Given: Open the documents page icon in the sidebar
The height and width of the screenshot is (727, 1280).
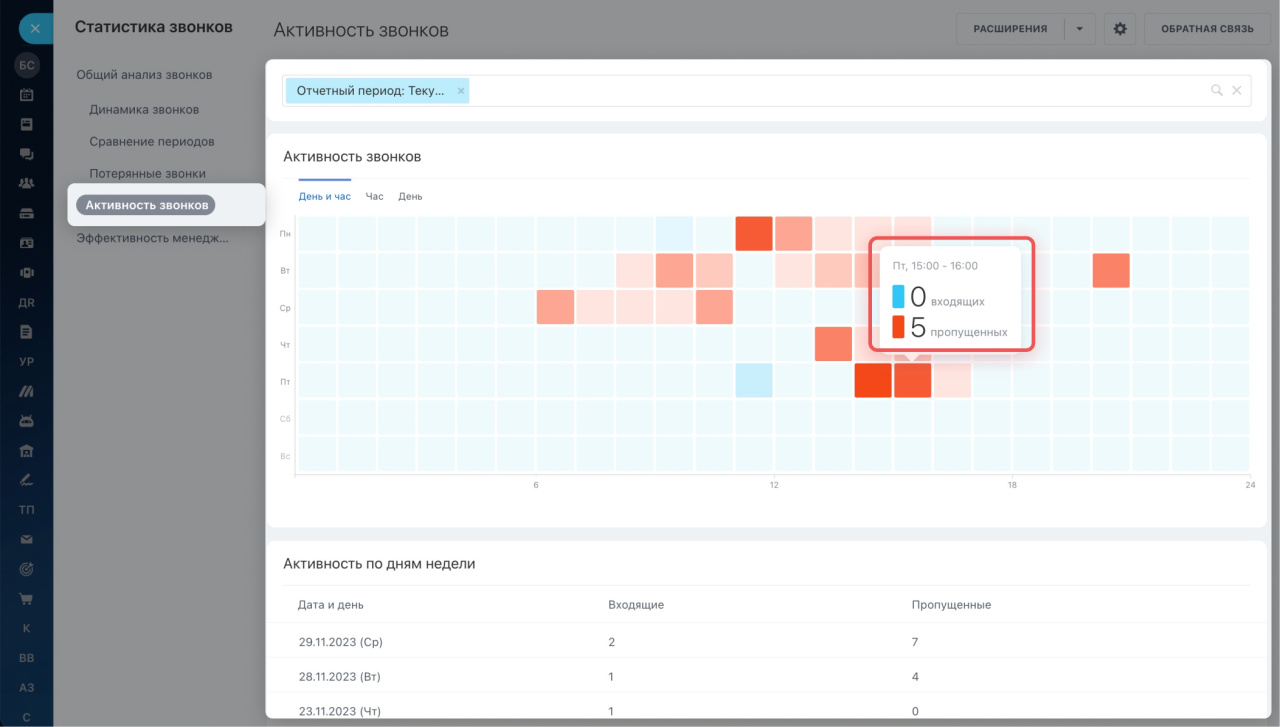Looking at the screenshot, I should pos(27,331).
